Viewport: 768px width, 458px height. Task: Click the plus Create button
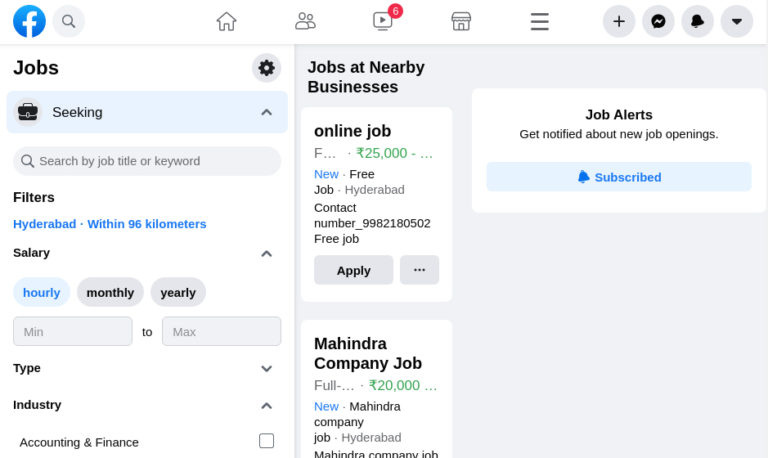click(619, 21)
